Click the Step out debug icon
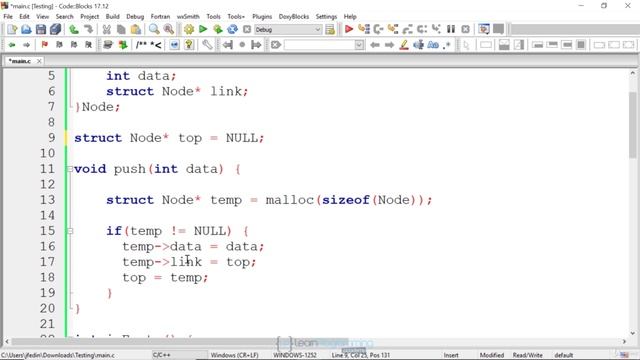This screenshot has height=360, width=640. pos(407,29)
